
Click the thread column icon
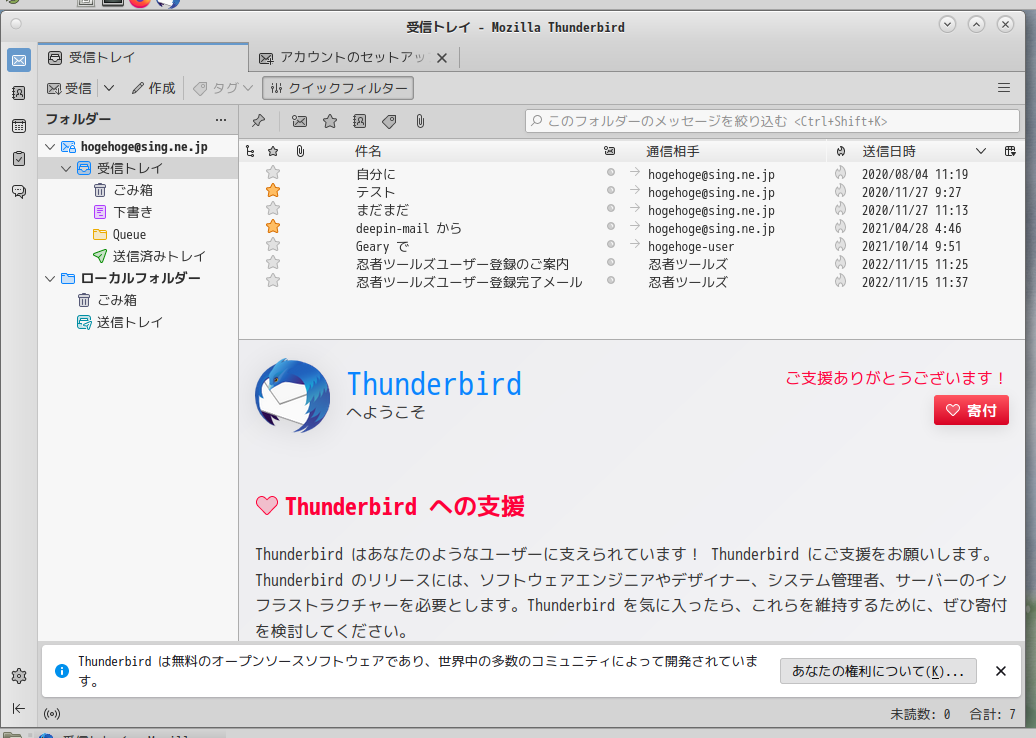tap(250, 151)
